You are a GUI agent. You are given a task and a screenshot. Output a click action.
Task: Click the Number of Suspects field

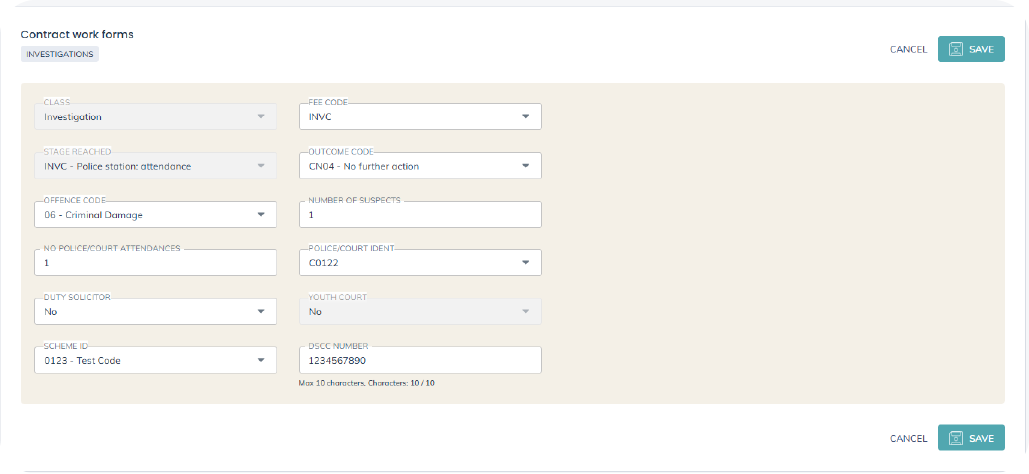click(420, 215)
